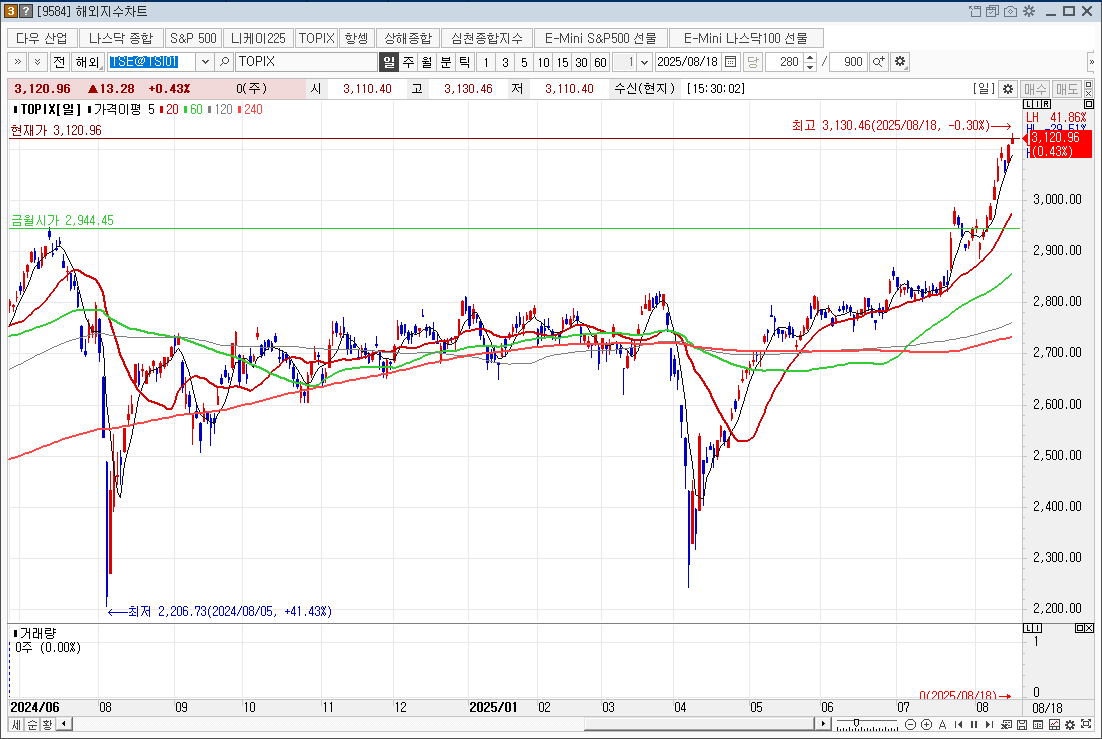This screenshot has height=739, width=1102.
Task: Click the zoom-out minus icon in bottom toolbar
Action: 910,724
